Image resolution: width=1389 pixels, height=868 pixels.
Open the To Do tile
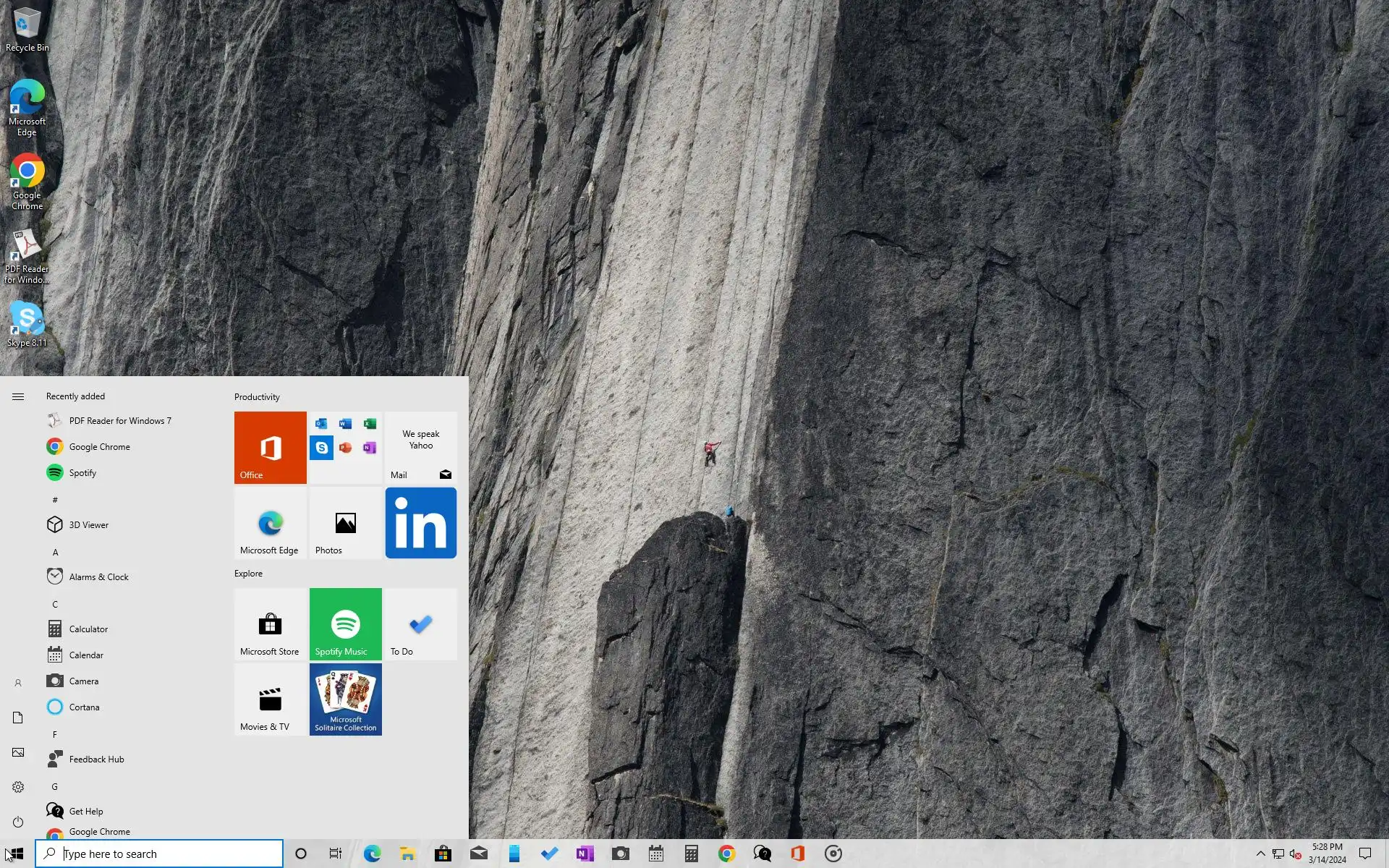[420, 624]
